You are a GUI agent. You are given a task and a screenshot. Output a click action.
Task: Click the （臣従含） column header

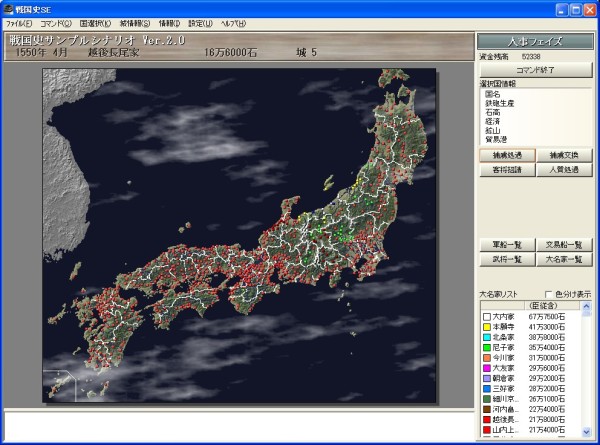[x=543, y=306]
